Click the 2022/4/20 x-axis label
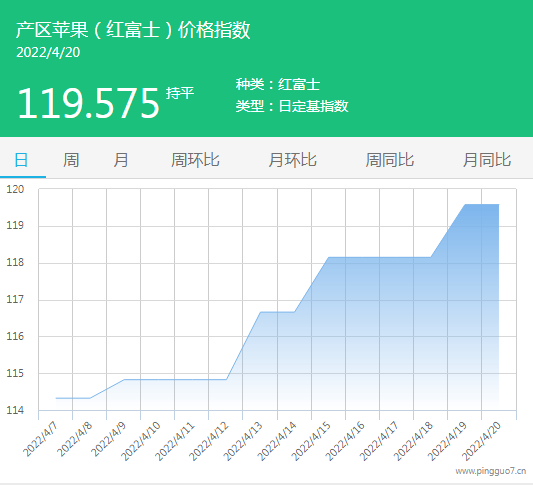 coord(482,442)
